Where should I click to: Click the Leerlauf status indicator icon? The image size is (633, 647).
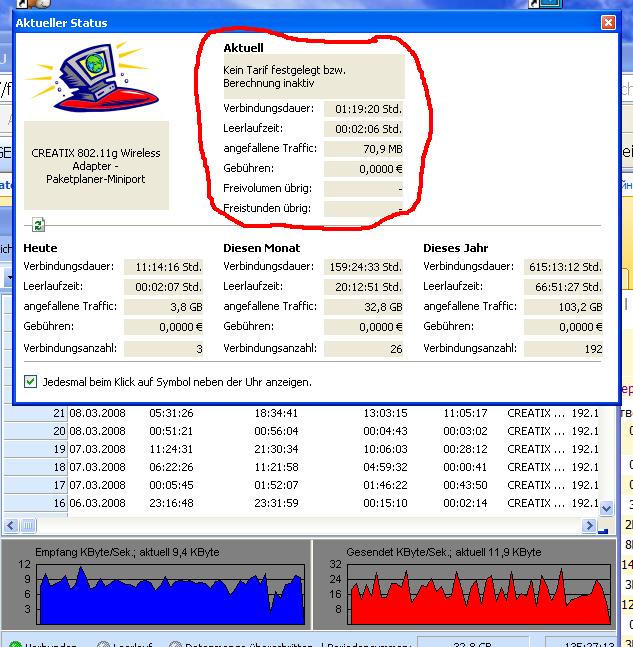[103, 644]
